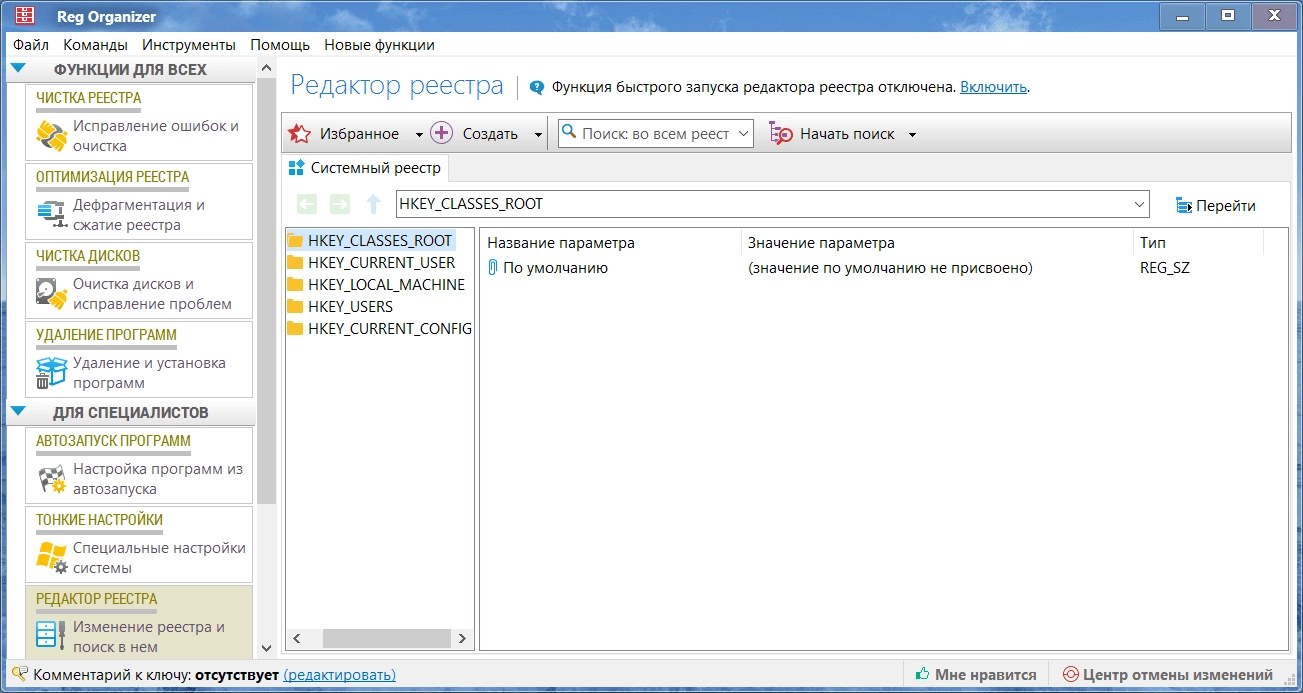Click the autostart flag icon

pyautogui.click(x=51, y=479)
